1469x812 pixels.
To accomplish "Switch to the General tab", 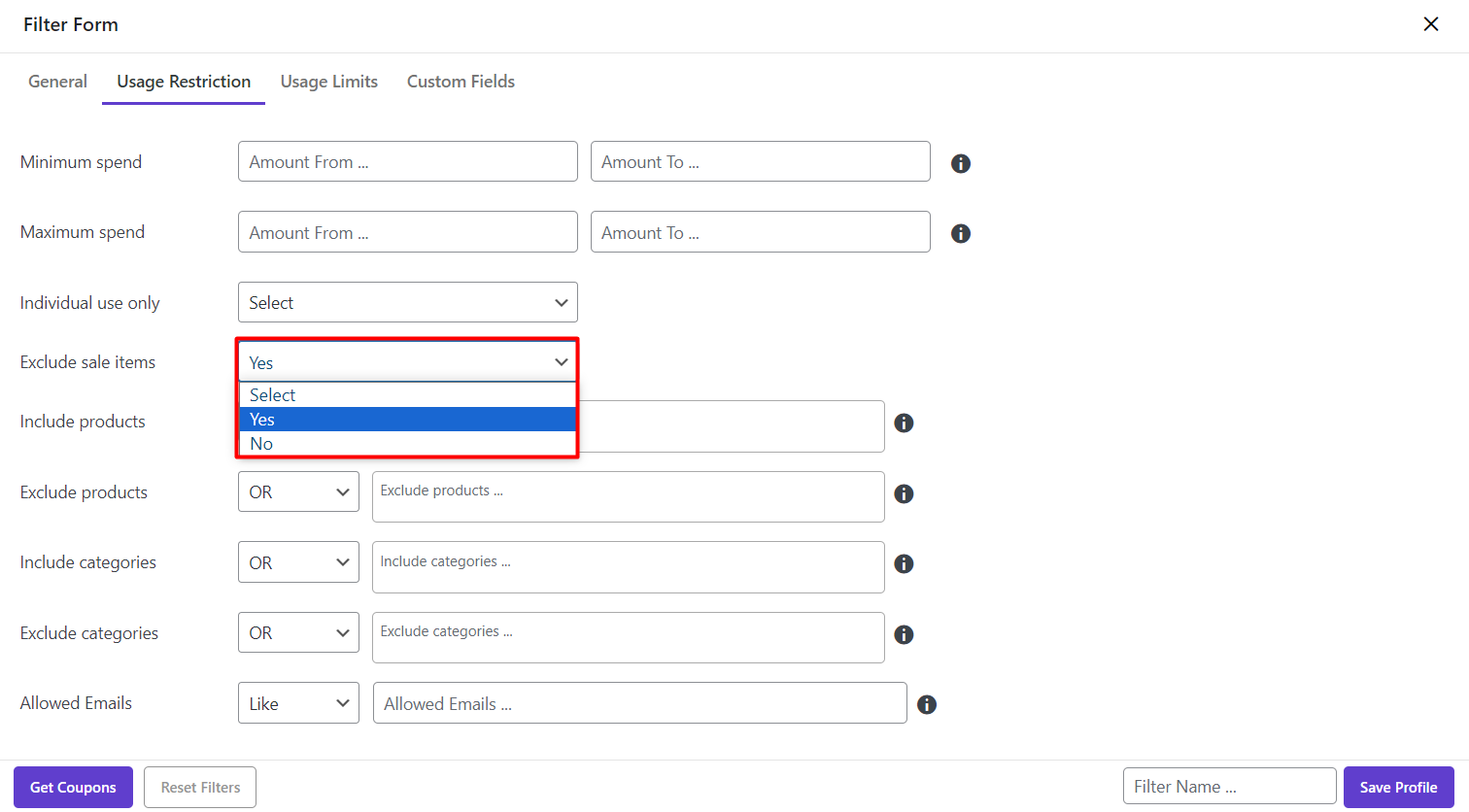I will [57, 82].
